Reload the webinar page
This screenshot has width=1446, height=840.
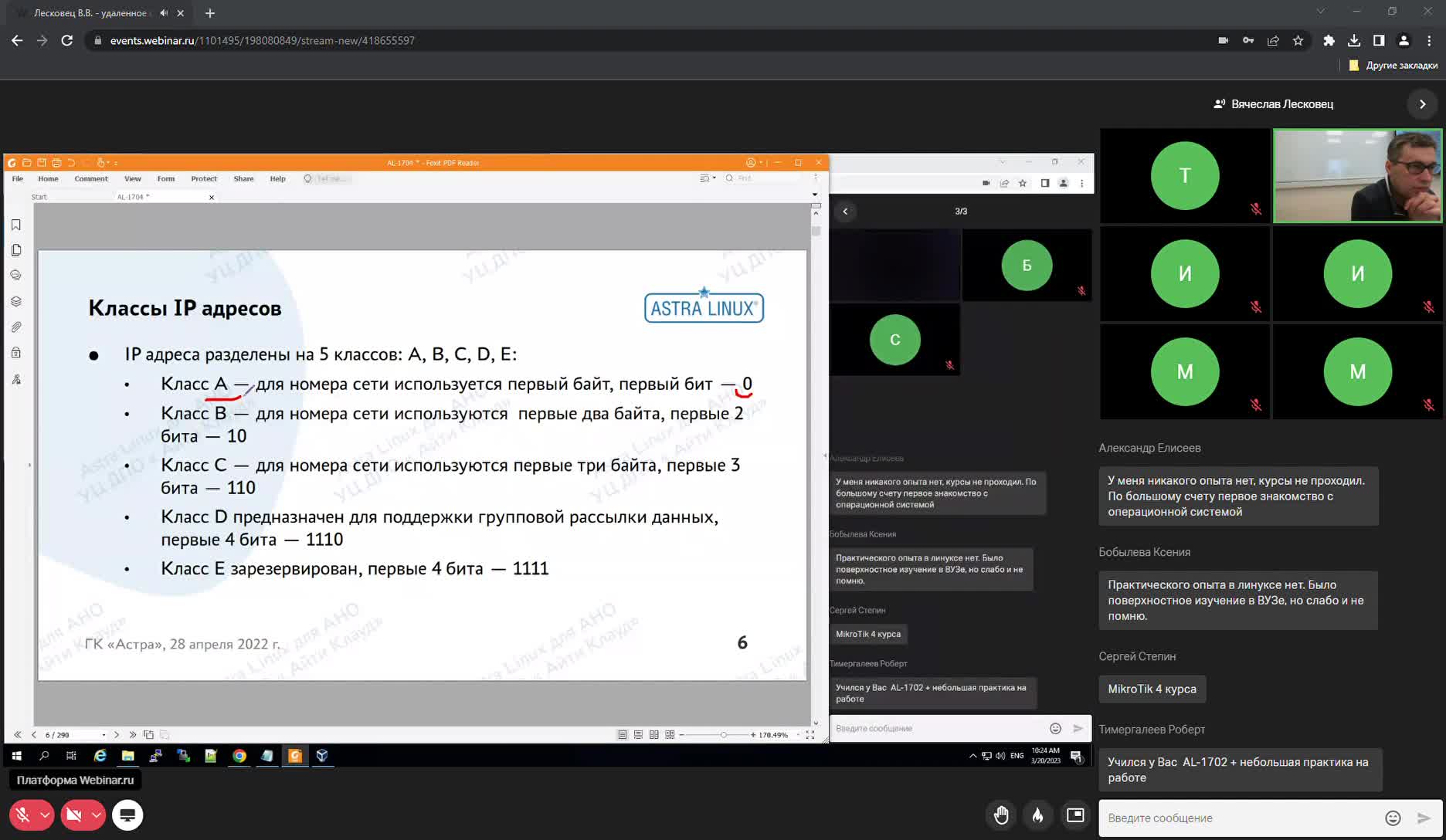[67, 40]
